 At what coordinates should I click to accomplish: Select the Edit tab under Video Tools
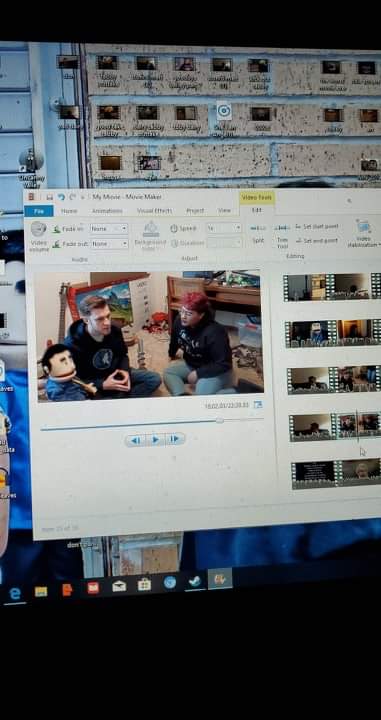[x=257, y=209]
